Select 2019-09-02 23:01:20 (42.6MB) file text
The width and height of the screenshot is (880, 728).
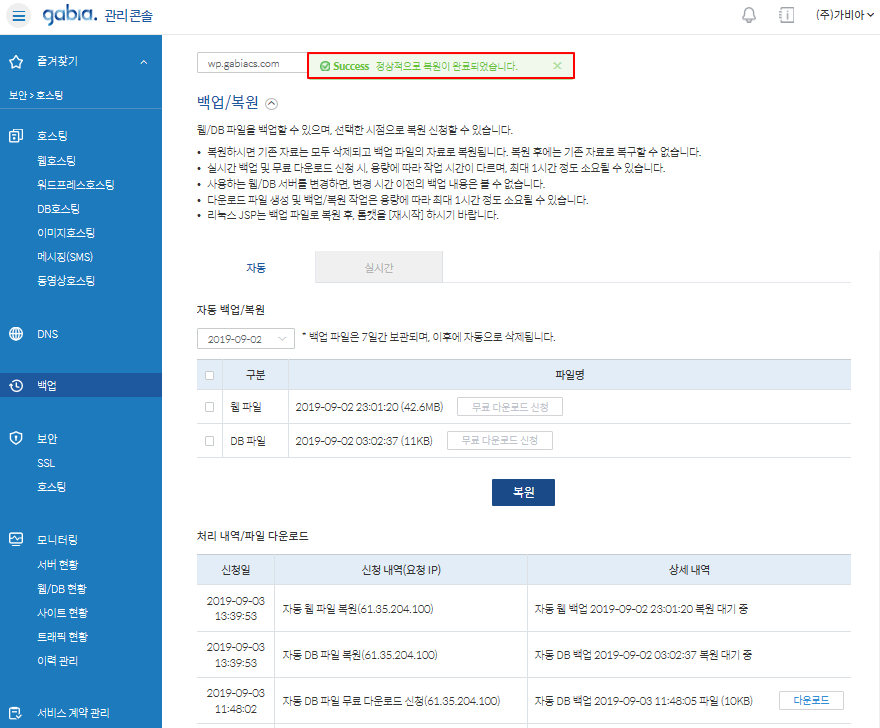(369, 407)
